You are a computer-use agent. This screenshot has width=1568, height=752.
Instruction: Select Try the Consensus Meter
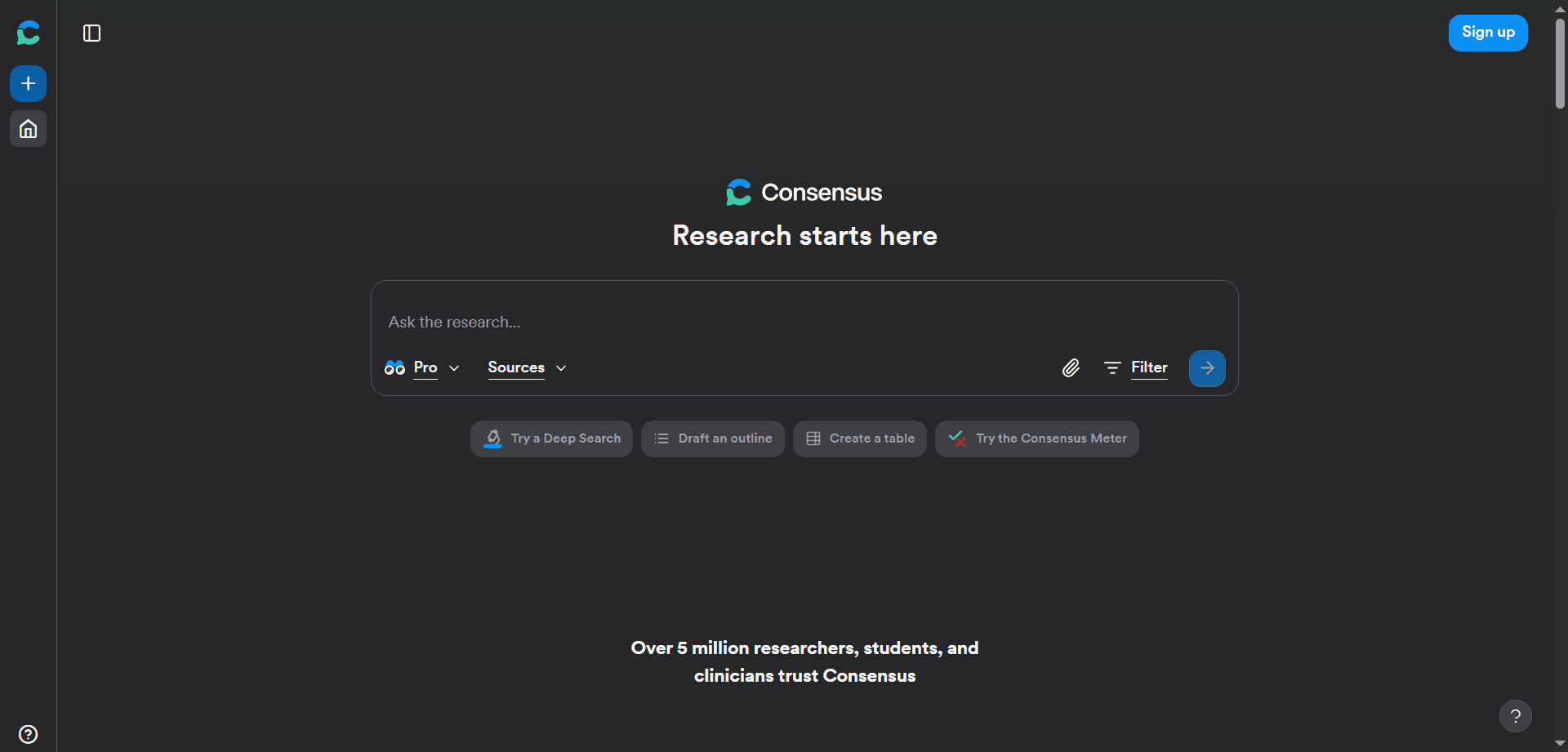tap(1036, 438)
